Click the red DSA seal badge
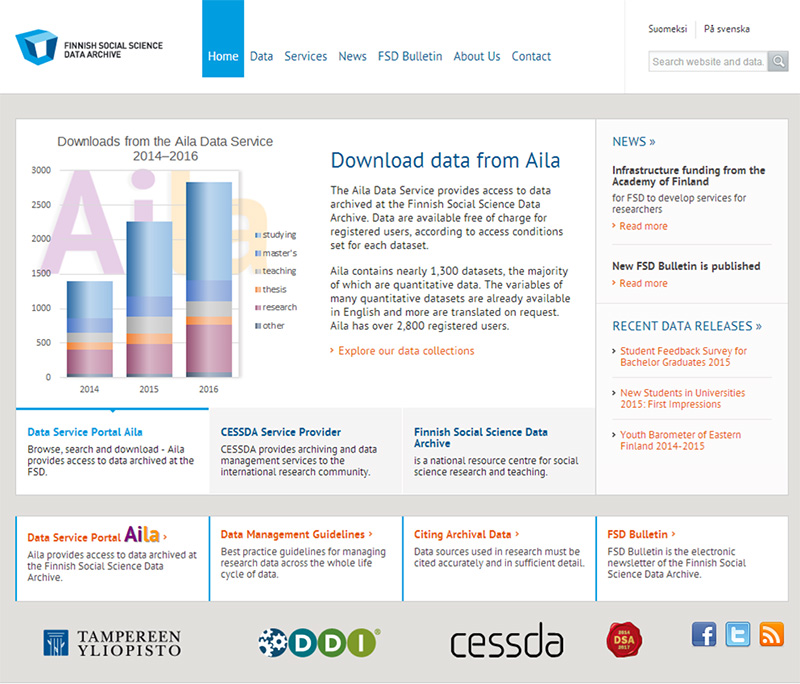Screen dimensions: 800x684 click(x=624, y=640)
